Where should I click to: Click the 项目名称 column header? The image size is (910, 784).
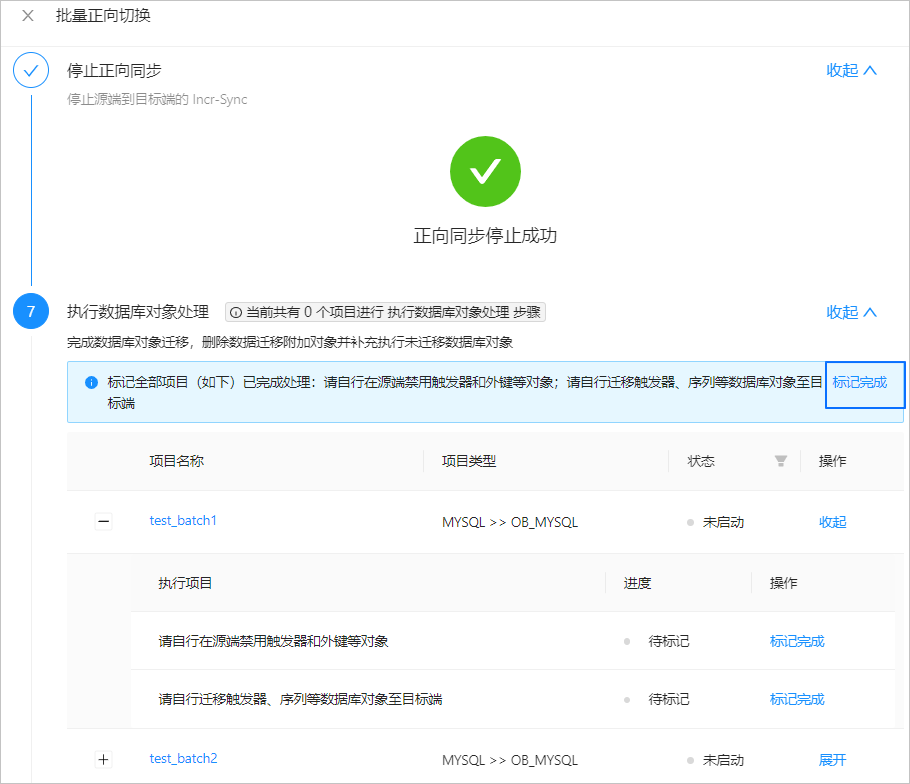coord(176,461)
